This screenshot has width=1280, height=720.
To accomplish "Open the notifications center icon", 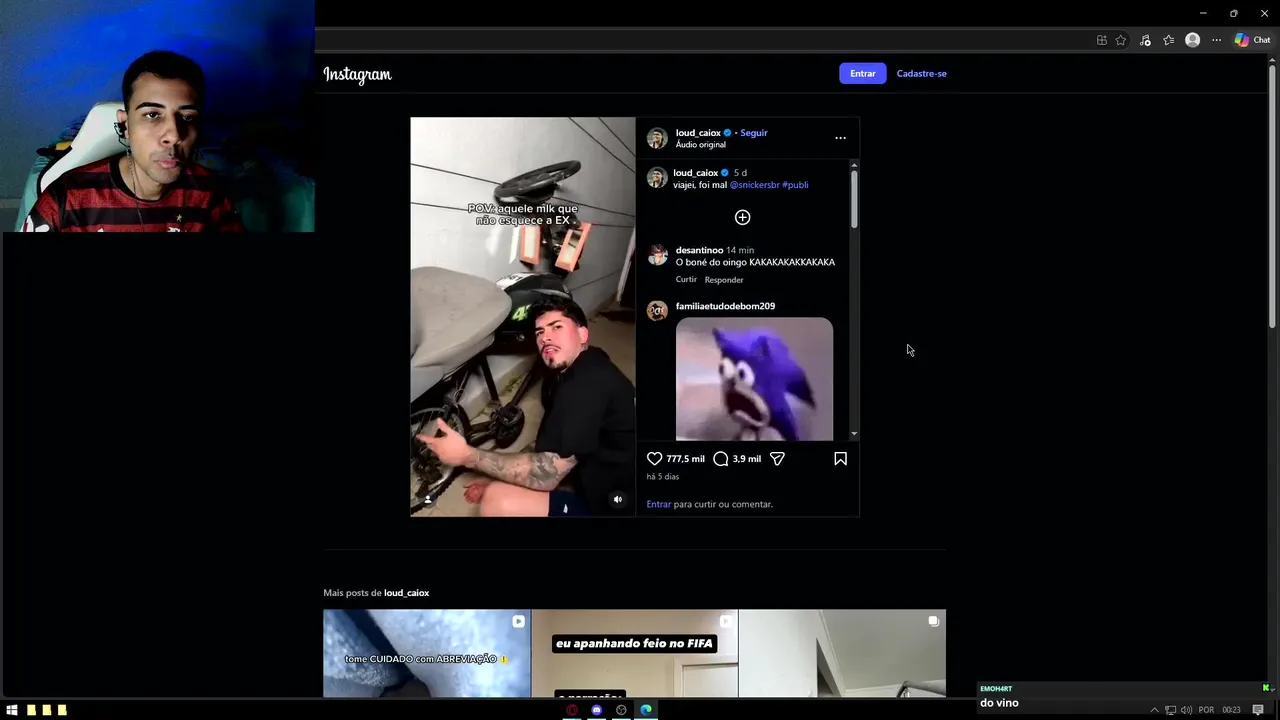I will pos(1258,710).
